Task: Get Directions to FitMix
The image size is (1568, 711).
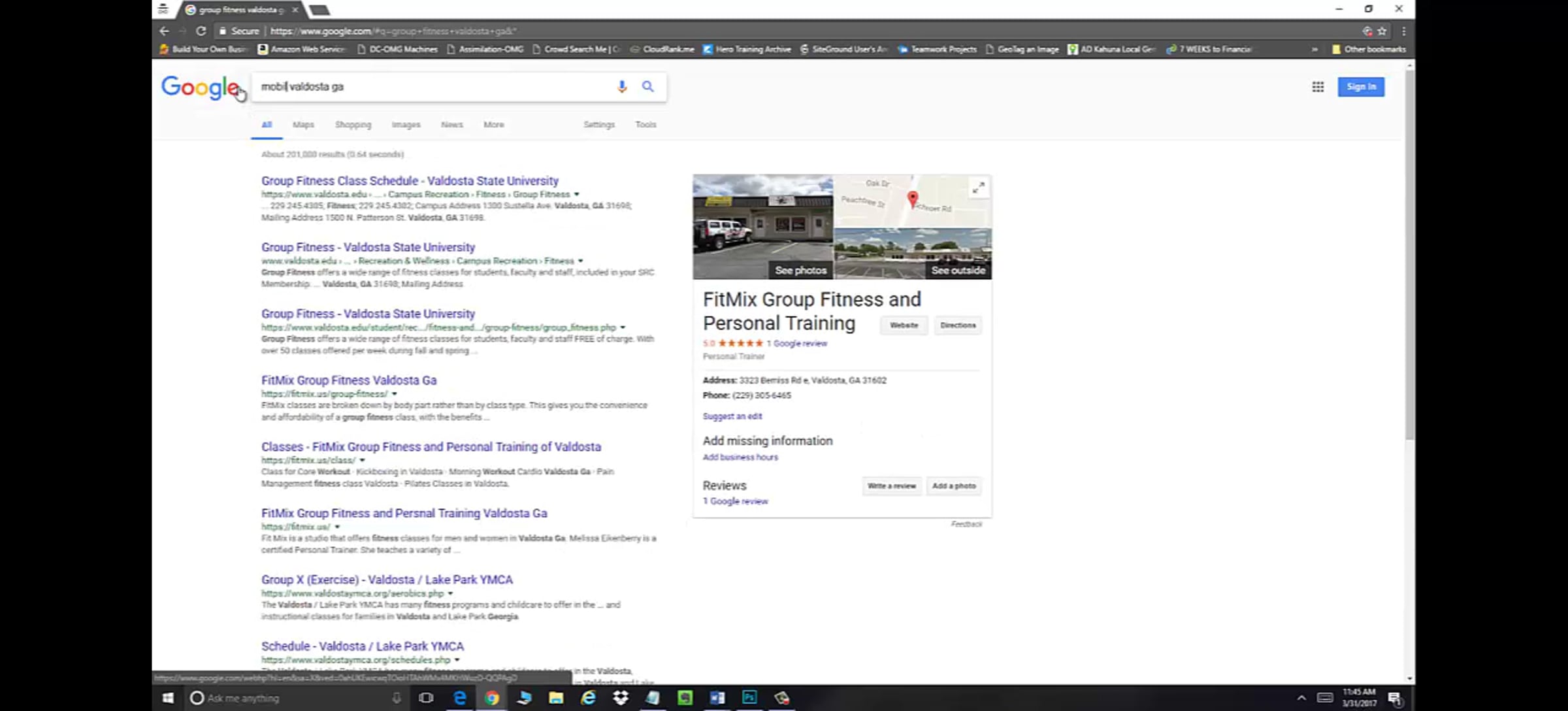Action: pyautogui.click(x=958, y=325)
